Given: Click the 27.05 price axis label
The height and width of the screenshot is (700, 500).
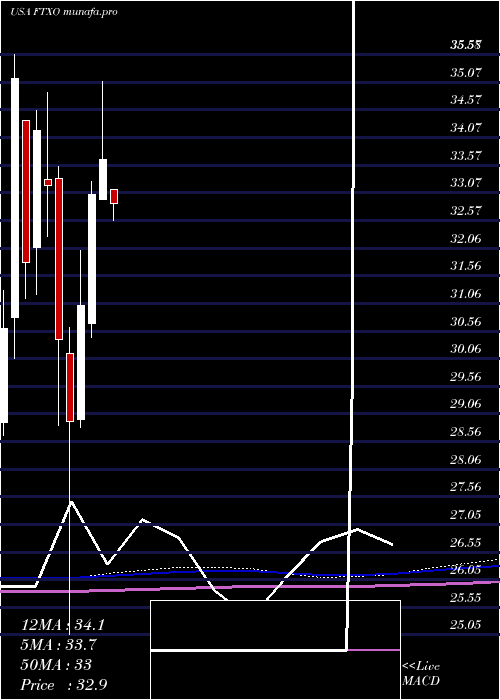Looking at the screenshot, I should tap(466, 515).
